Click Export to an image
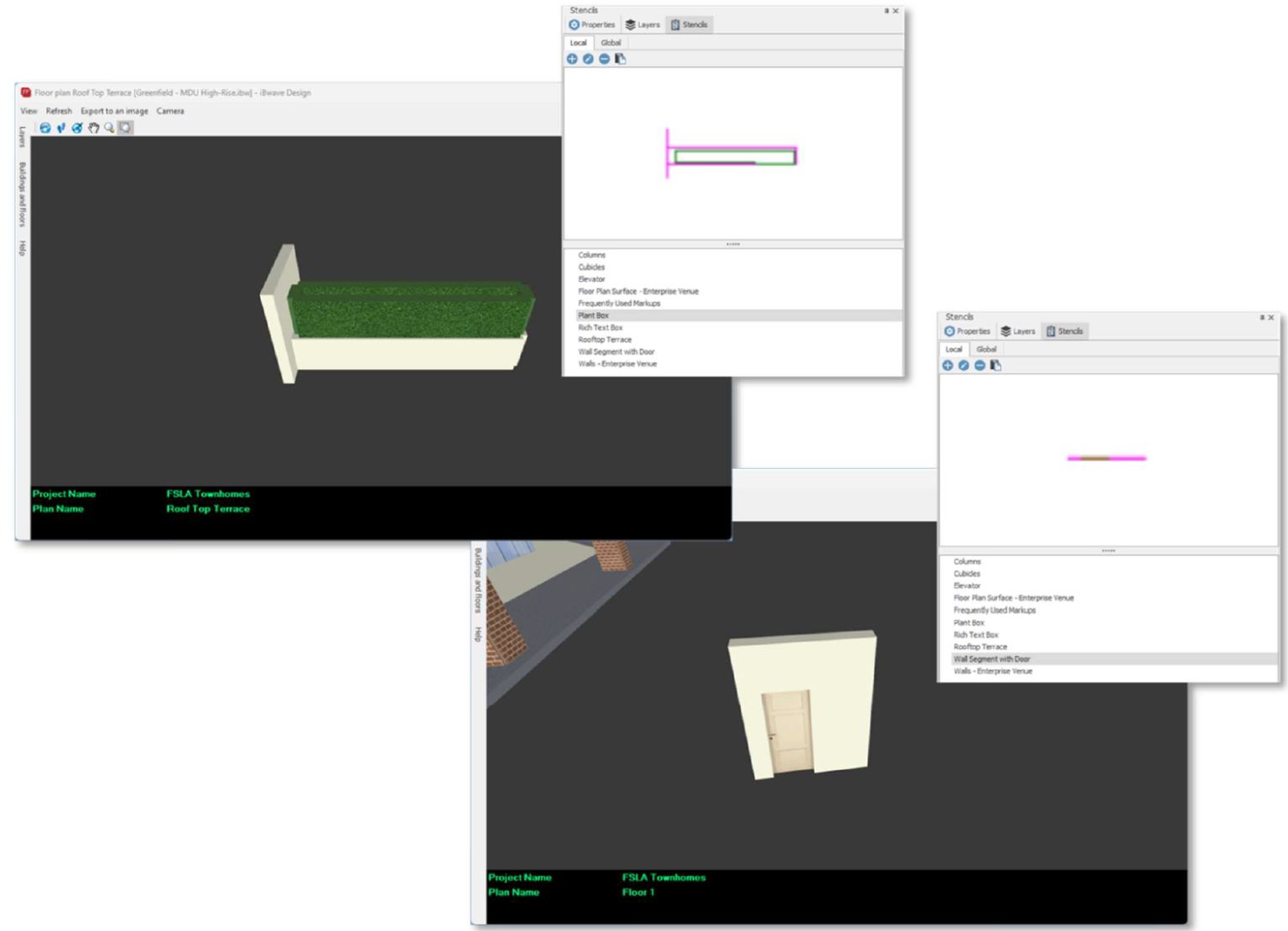The image size is (1288, 931). 115,111
